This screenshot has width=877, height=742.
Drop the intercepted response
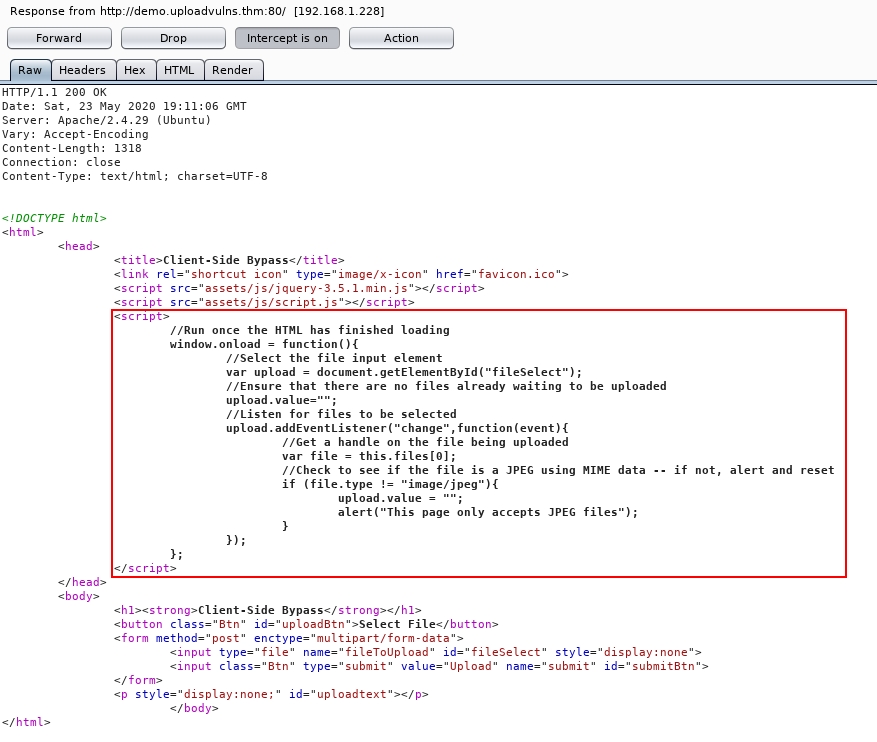(173, 38)
